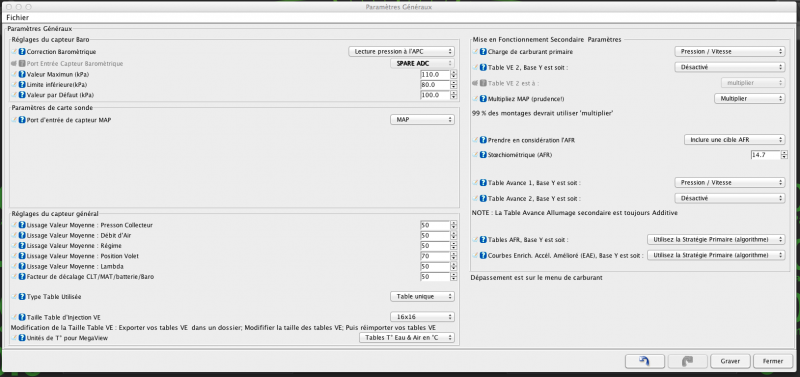Expand the Multipliez MAP dropdown
The height and width of the screenshot is (377, 800).
click(x=749, y=98)
